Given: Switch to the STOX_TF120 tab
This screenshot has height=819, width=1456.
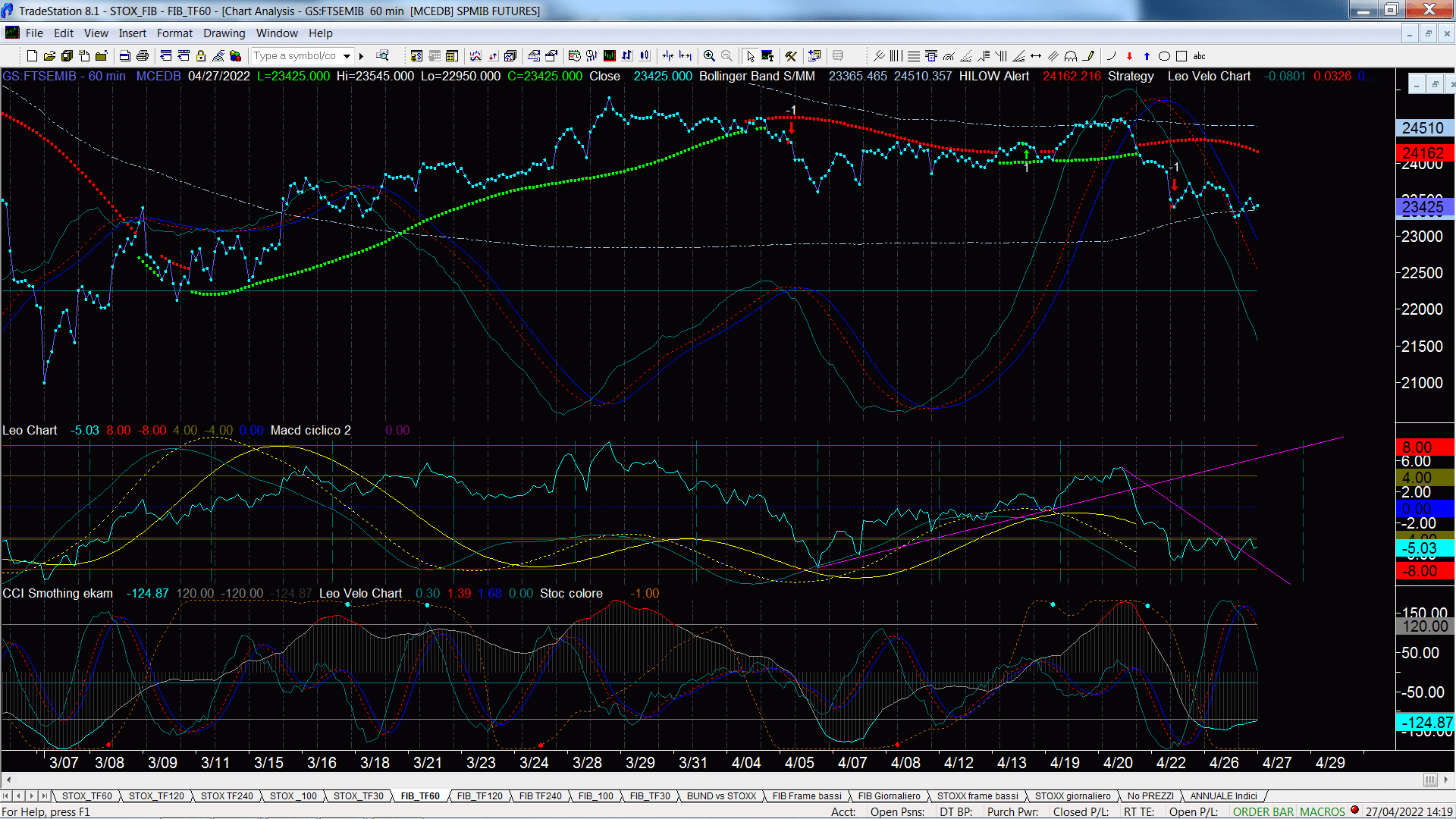Looking at the screenshot, I should (156, 796).
